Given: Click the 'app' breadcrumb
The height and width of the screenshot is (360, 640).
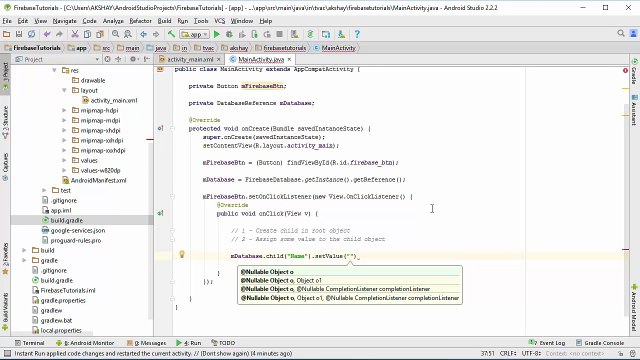Looking at the screenshot, I should pyautogui.click(x=78, y=48).
